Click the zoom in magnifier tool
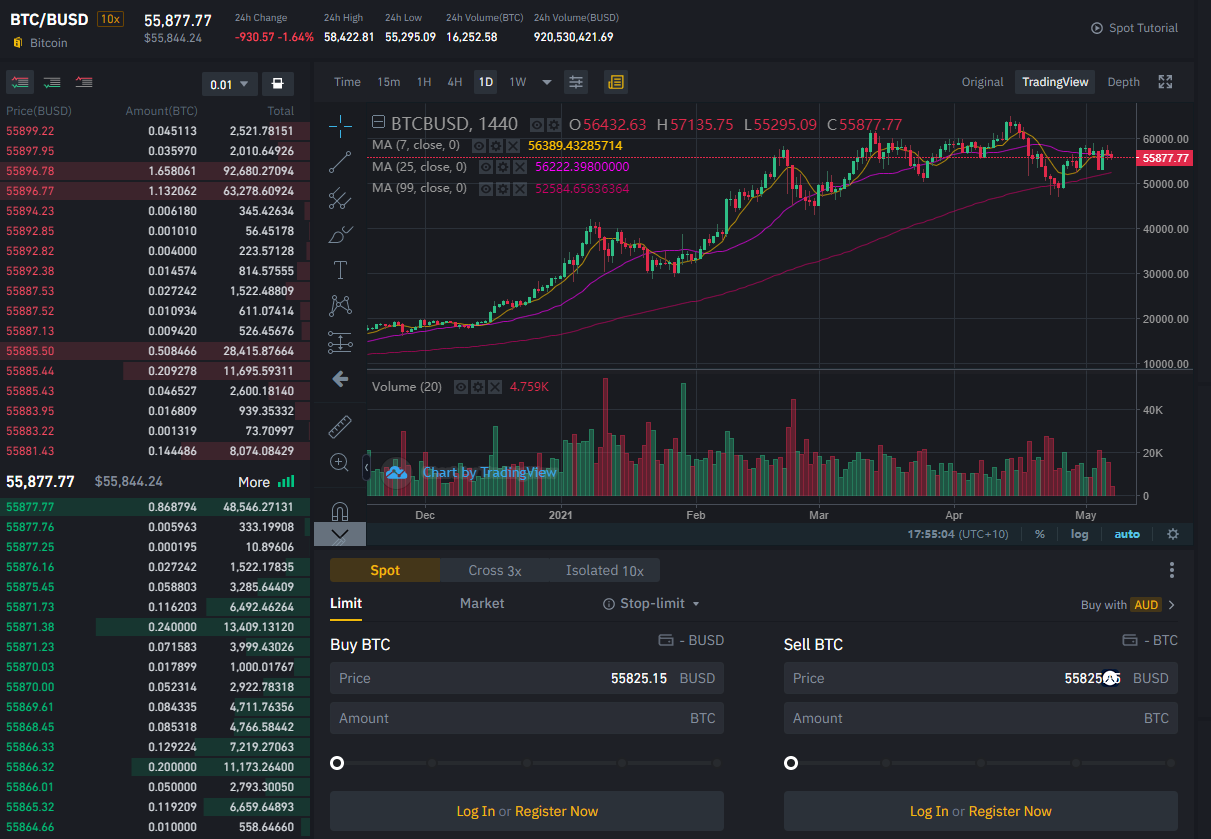 pos(340,462)
